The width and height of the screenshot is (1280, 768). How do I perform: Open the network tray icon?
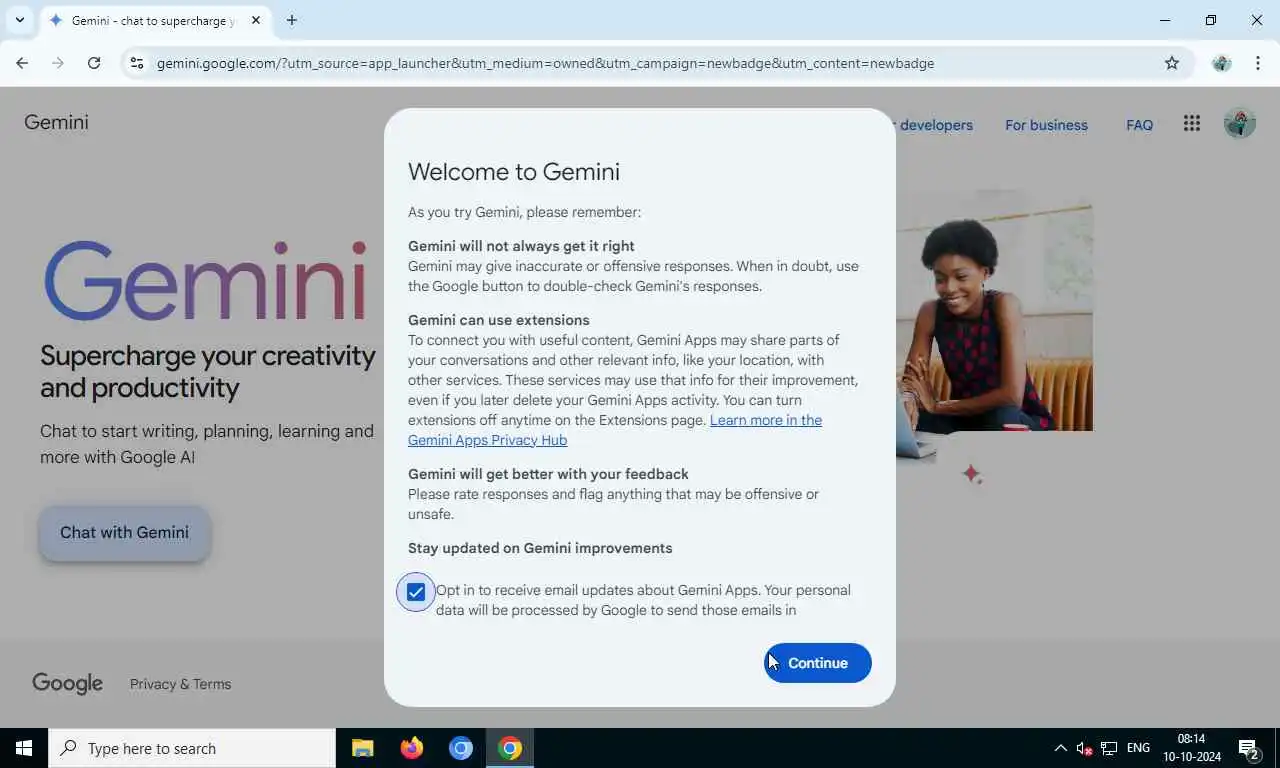1109,748
